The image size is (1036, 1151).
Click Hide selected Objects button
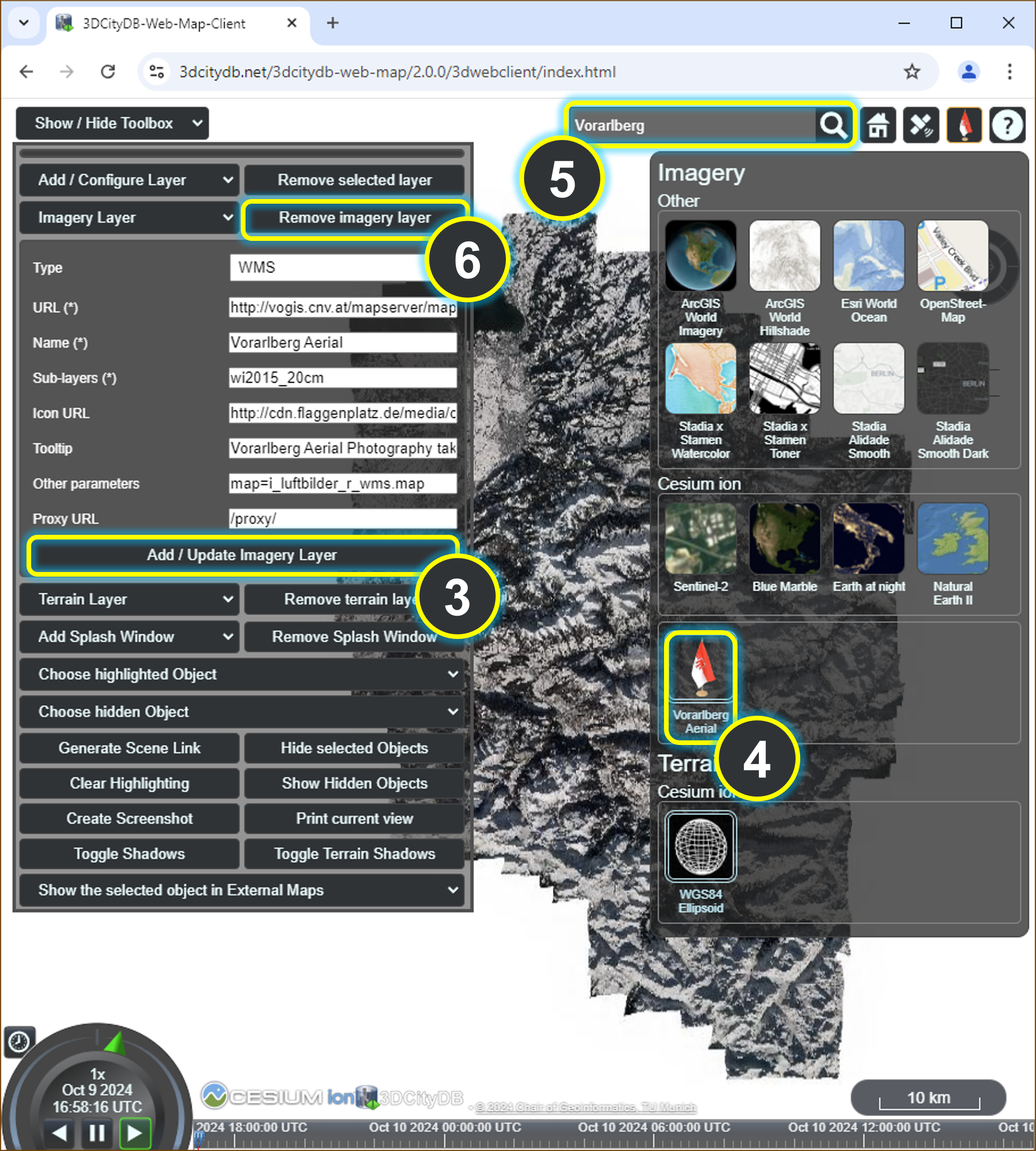coord(354,748)
